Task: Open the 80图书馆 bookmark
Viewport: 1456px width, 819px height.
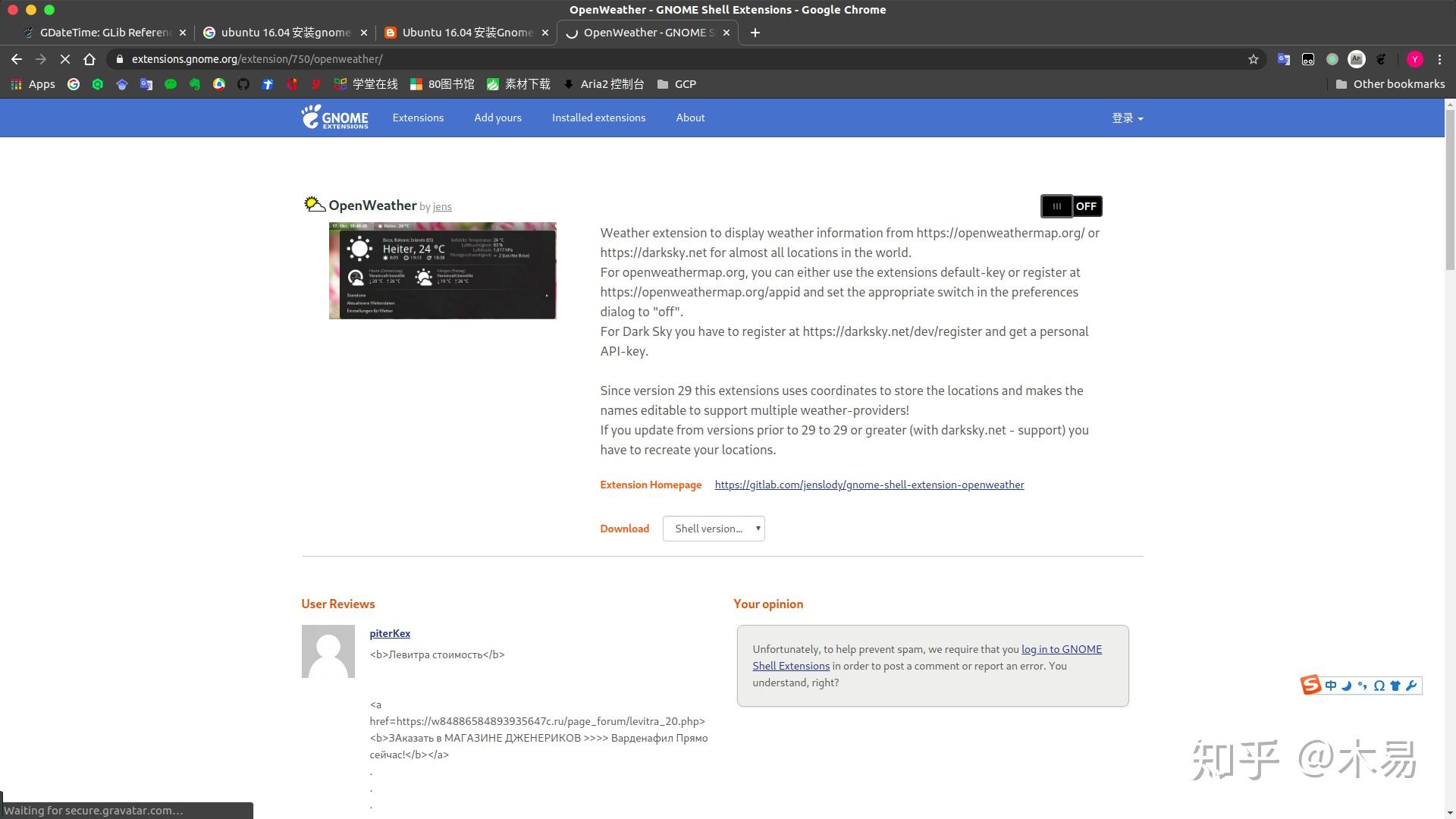Action: 442,84
